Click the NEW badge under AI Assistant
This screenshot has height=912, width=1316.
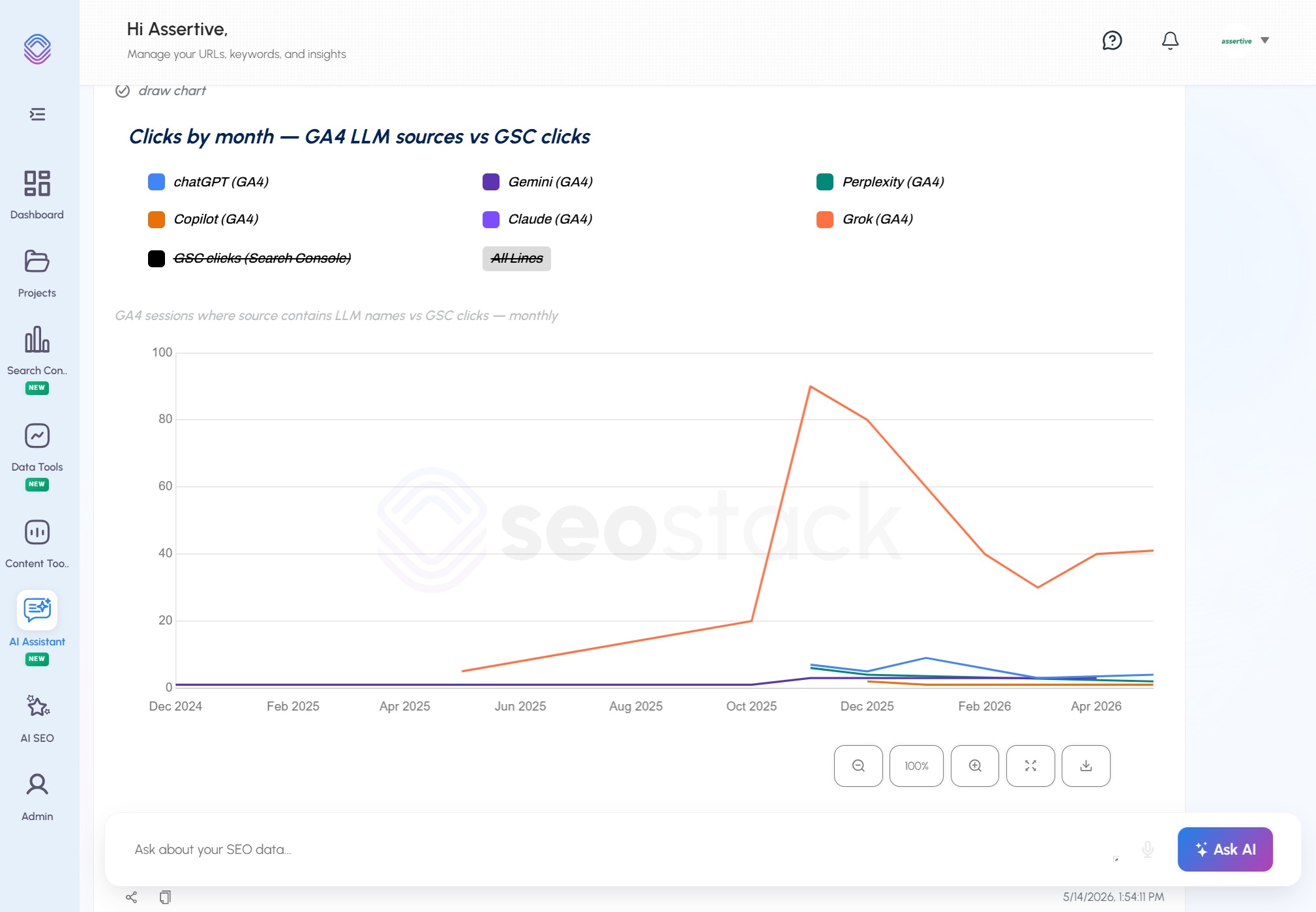(x=37, y=659)
